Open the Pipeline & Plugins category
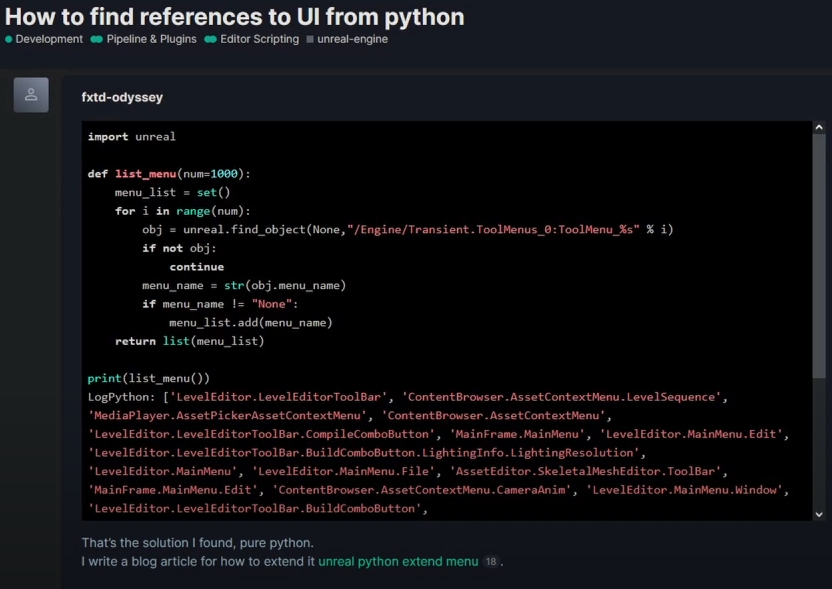The height and width of the screenshot is (589, 832). point(143,39)
